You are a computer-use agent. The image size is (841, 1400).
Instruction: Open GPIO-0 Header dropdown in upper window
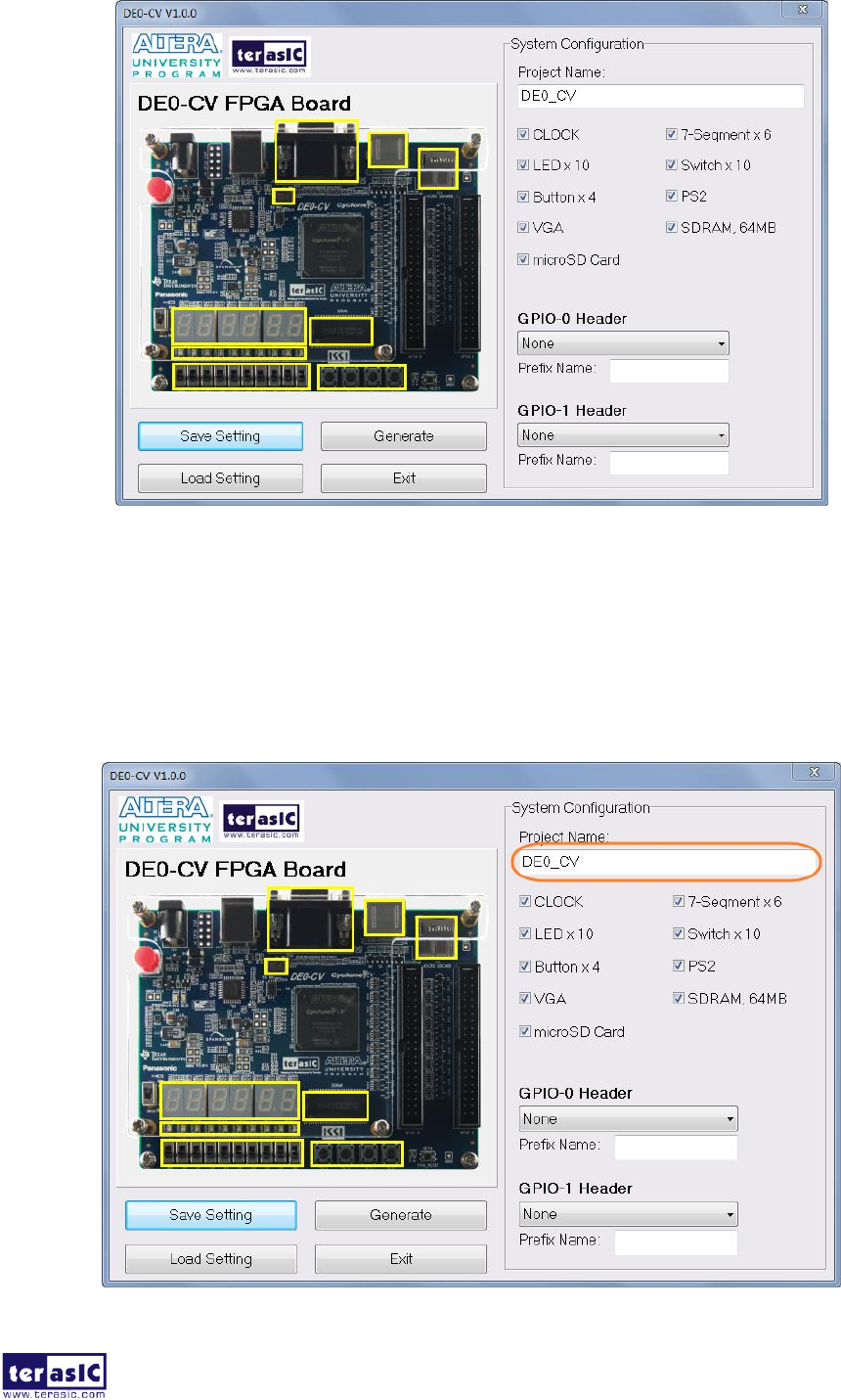(623, 343)
